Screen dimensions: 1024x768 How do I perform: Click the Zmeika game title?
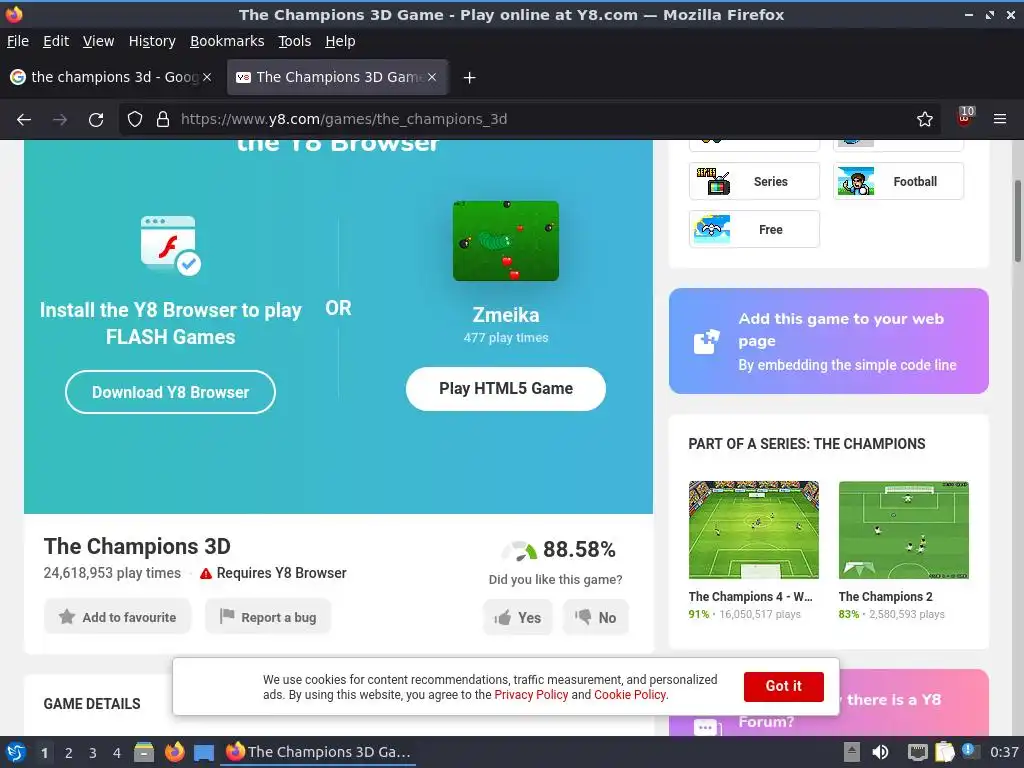click(505, 315)
